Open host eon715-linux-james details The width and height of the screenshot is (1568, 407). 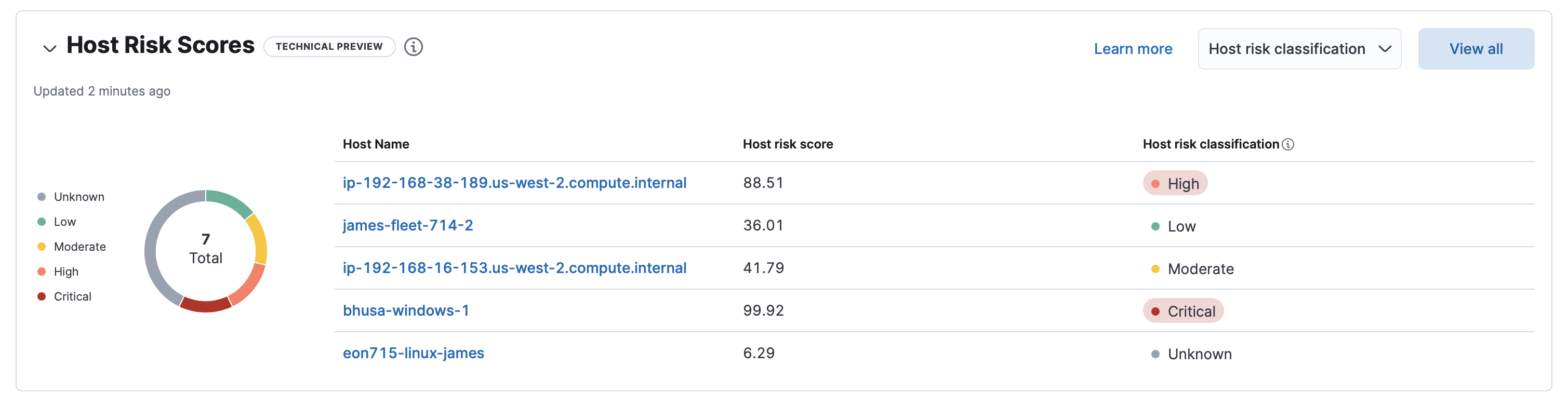tap(413, 353)
